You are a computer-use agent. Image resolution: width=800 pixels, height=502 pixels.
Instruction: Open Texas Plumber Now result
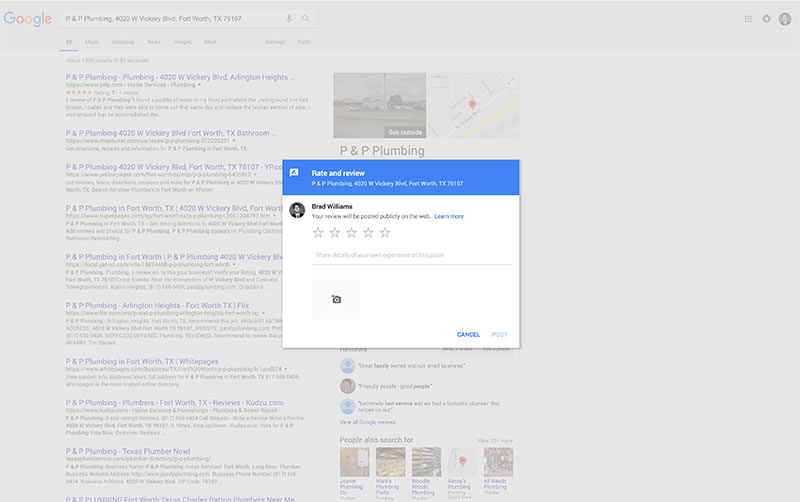pos(128,451)
